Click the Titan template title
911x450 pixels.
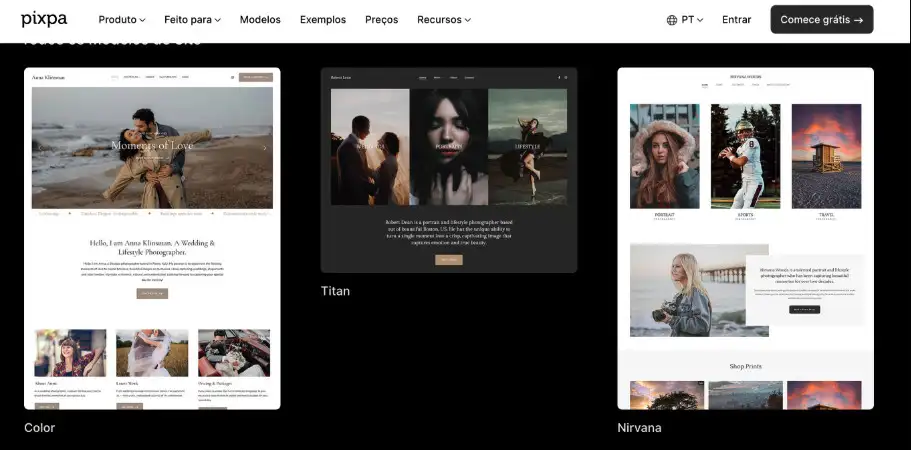[335, 291]
